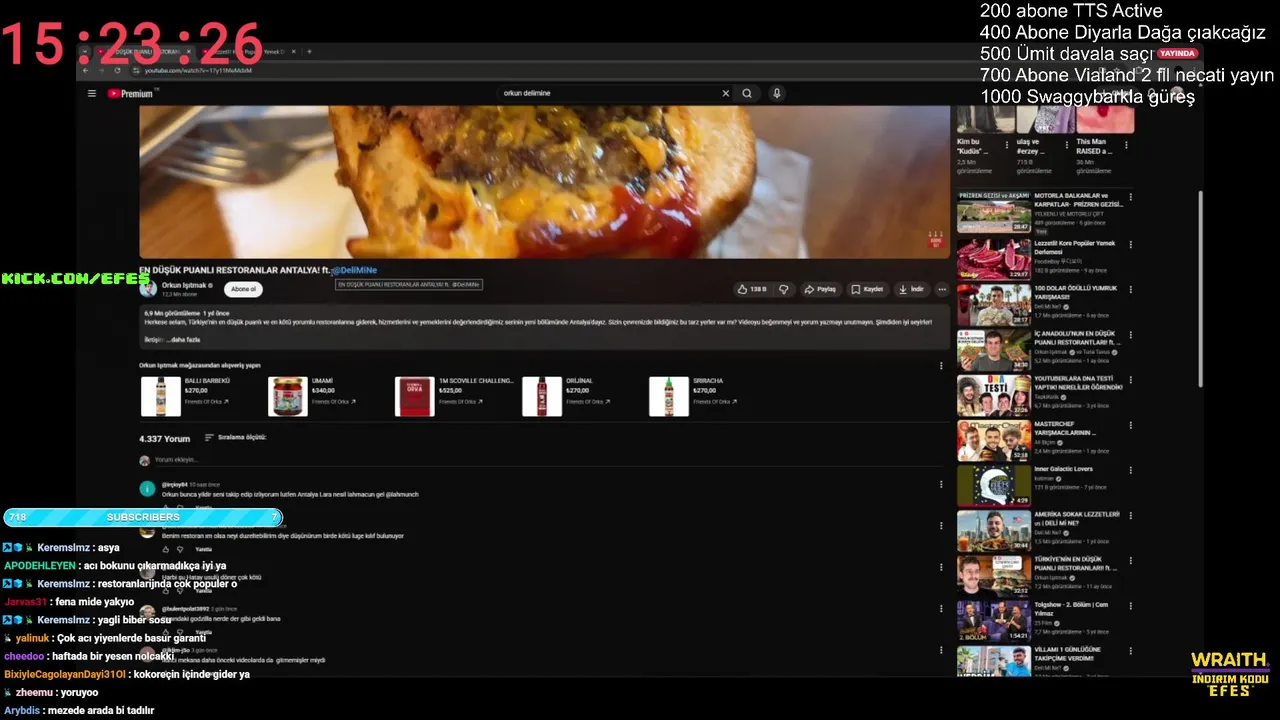Click the magnifier search button

tap(747, 93)
